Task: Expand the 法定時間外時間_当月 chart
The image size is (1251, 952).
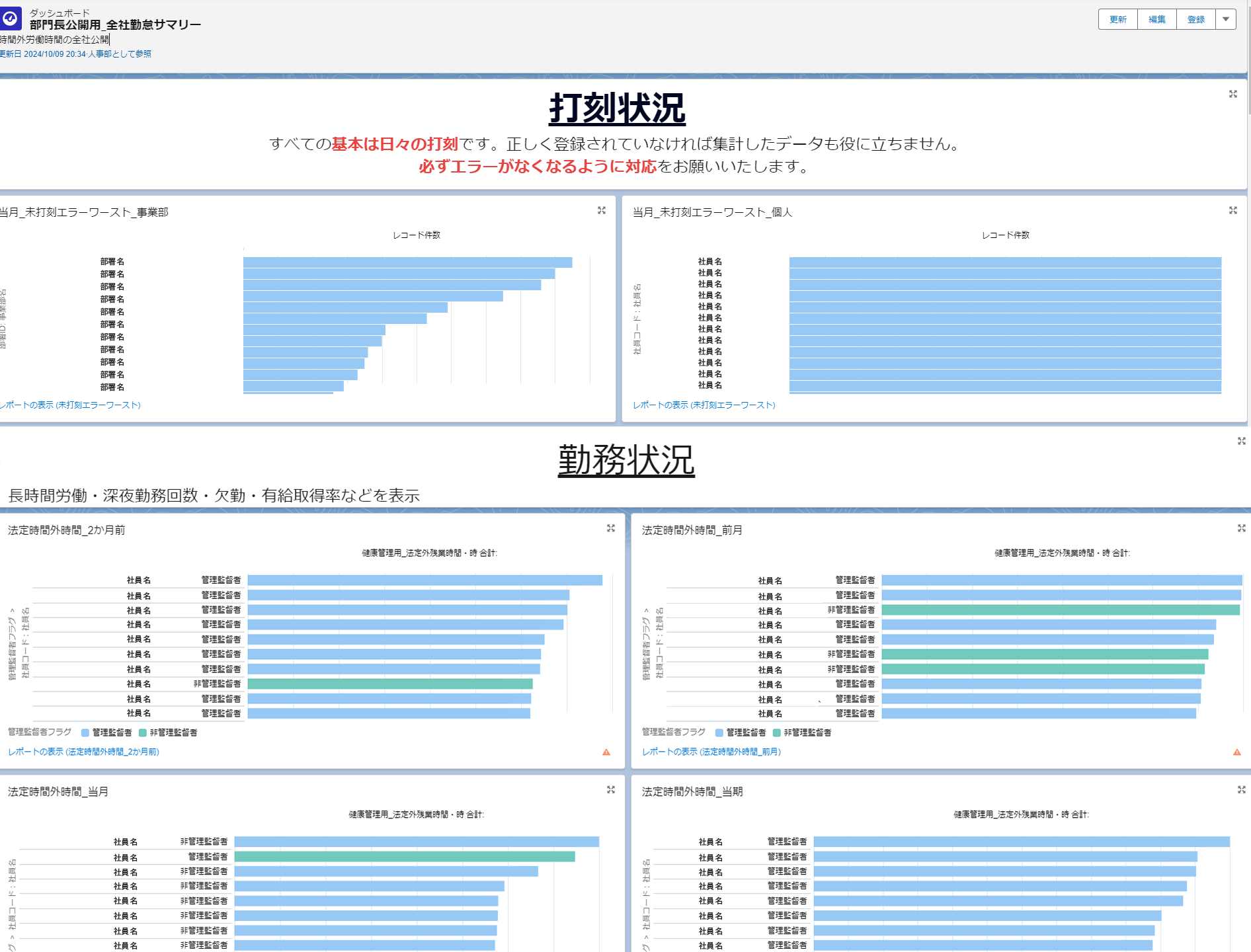Action: [610, 789]
